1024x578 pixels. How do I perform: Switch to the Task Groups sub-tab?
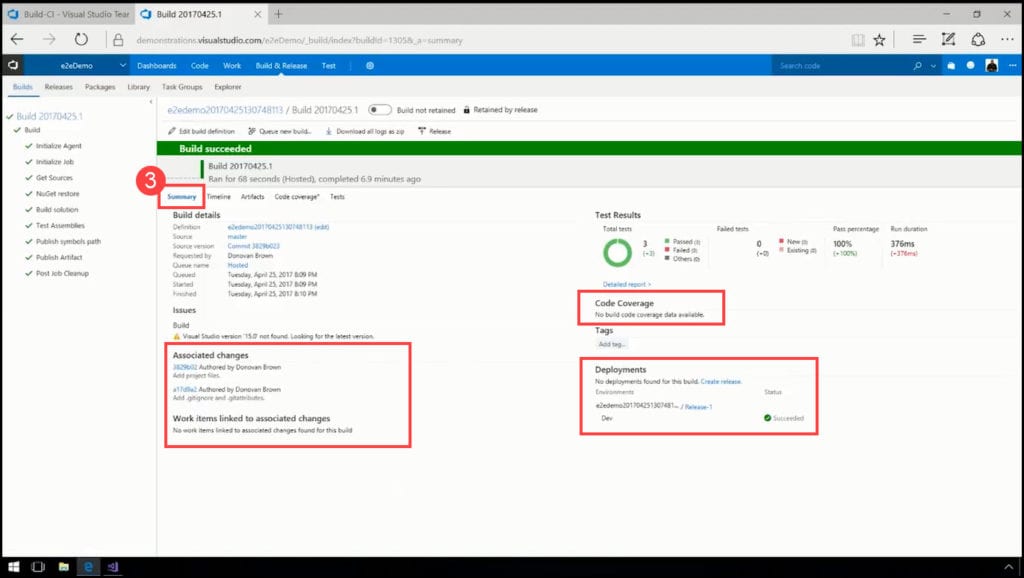pyautogui.click(x=182, y=87)
